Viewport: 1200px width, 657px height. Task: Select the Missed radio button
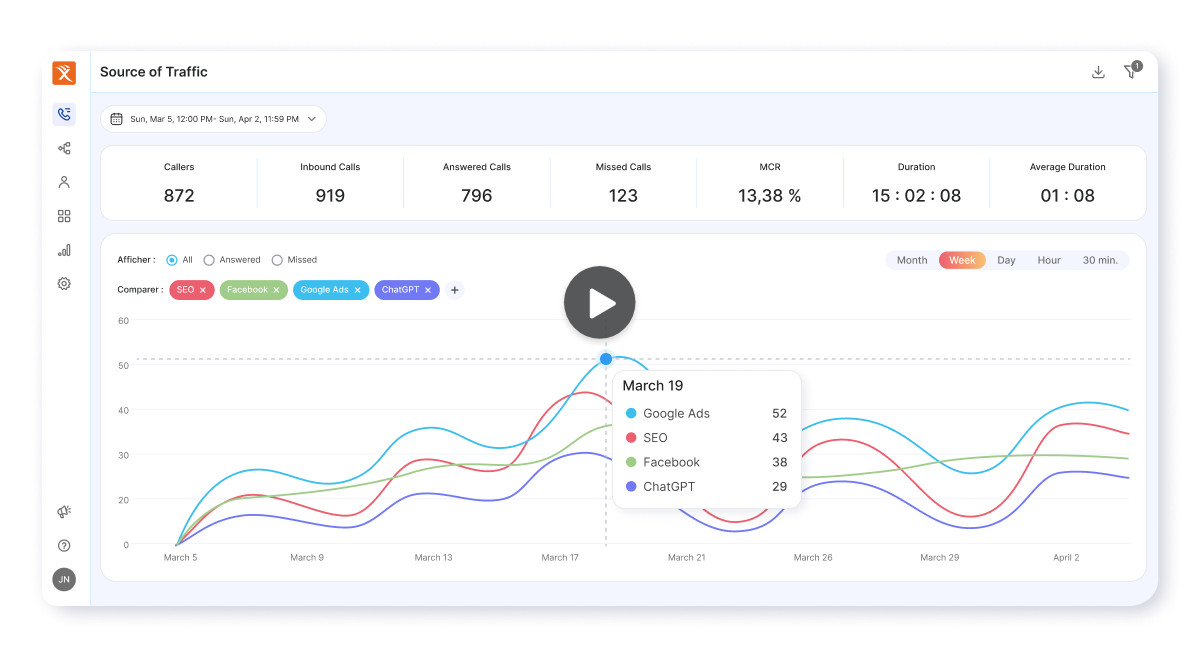click(x=277, y=260)
